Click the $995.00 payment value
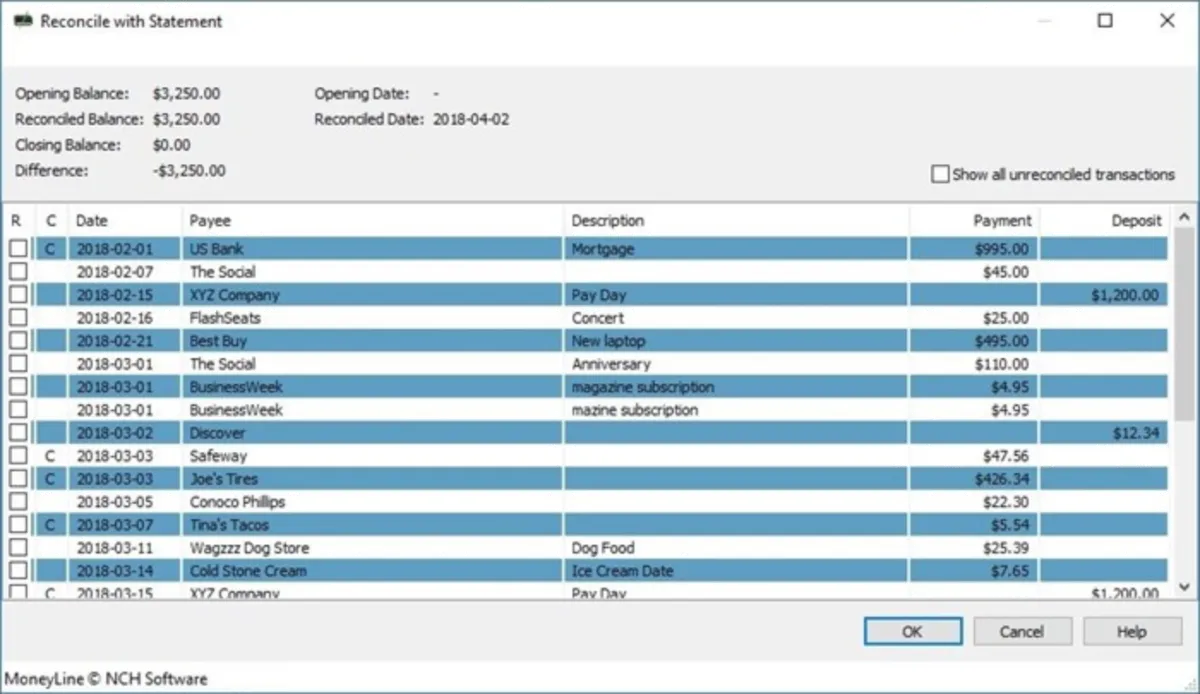Image resolution: width=1200 pixels, height=694 pixels. point(1000,249)
